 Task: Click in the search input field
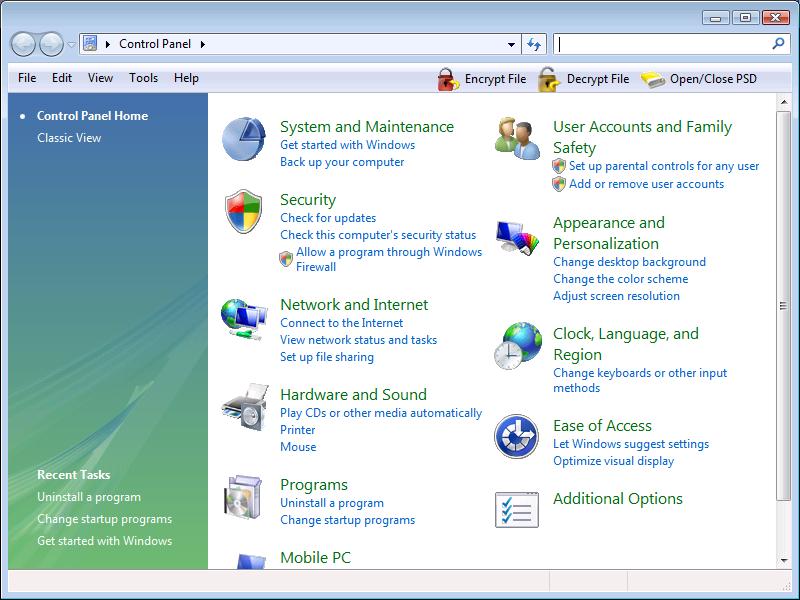tap(662, 44)
